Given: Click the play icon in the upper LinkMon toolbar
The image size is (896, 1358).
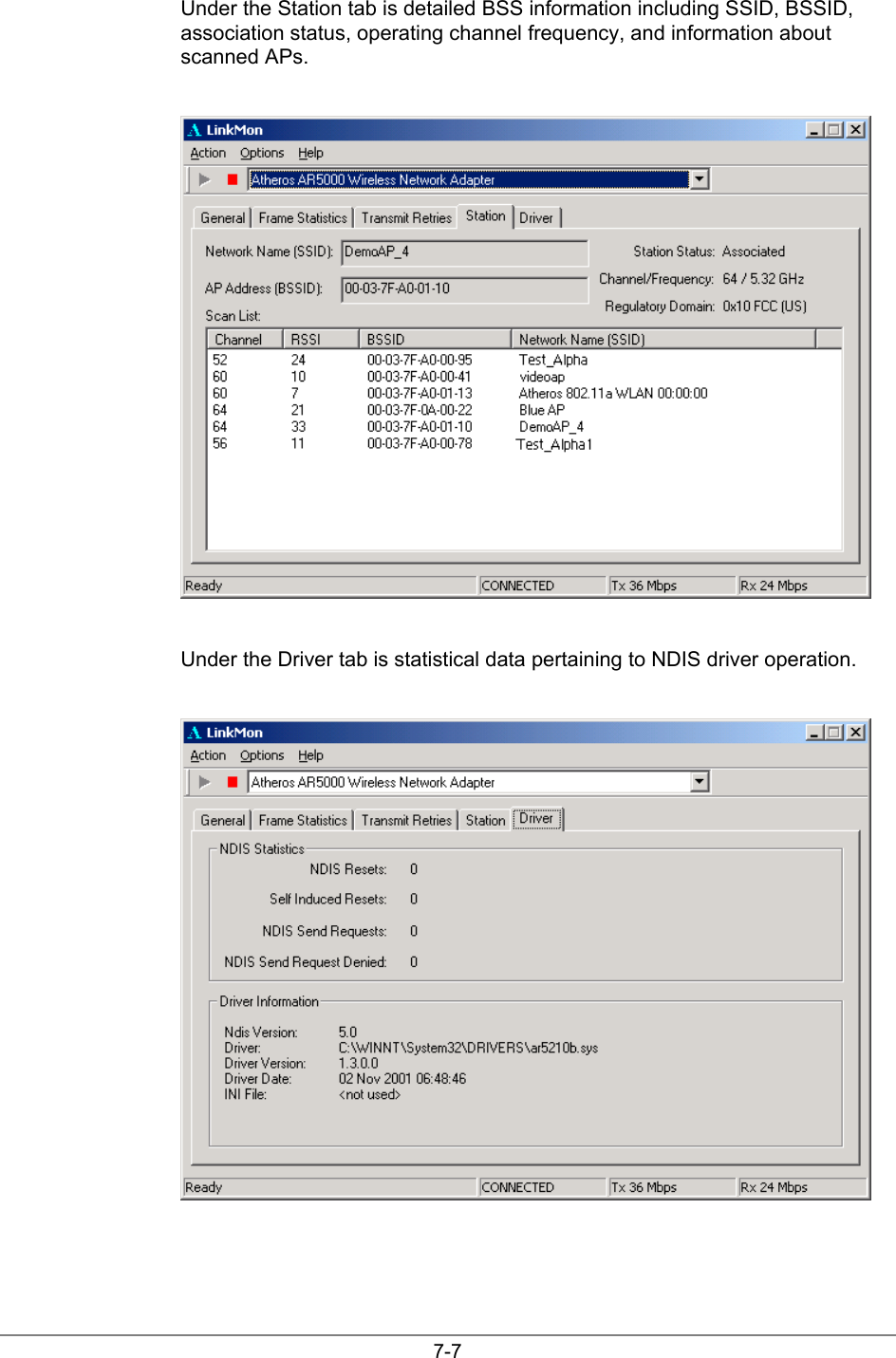Looking at the screenshot, I should pyautogui.click(x=204, y=179).
